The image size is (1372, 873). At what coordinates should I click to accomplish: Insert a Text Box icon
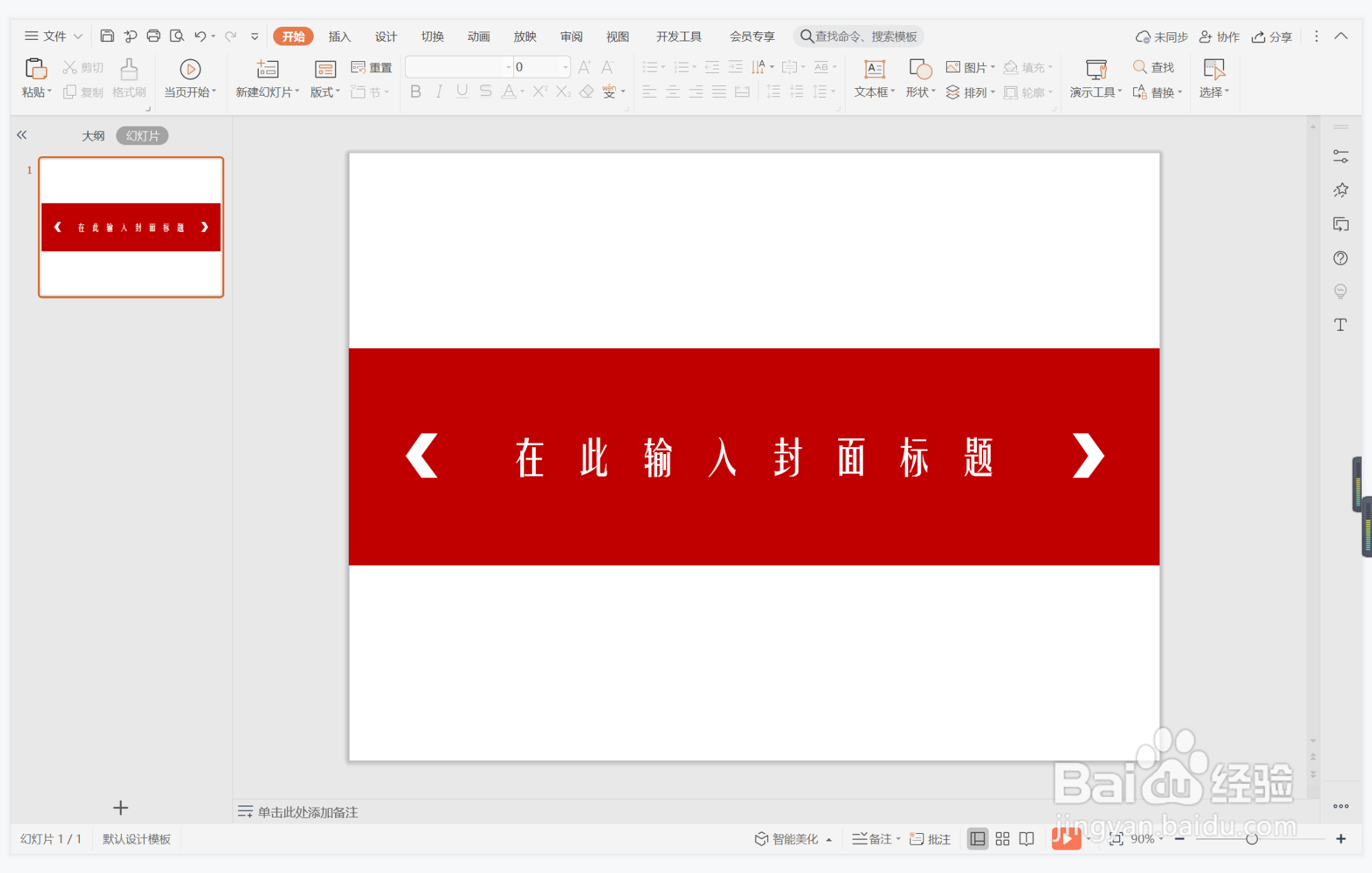click(874, 69)
